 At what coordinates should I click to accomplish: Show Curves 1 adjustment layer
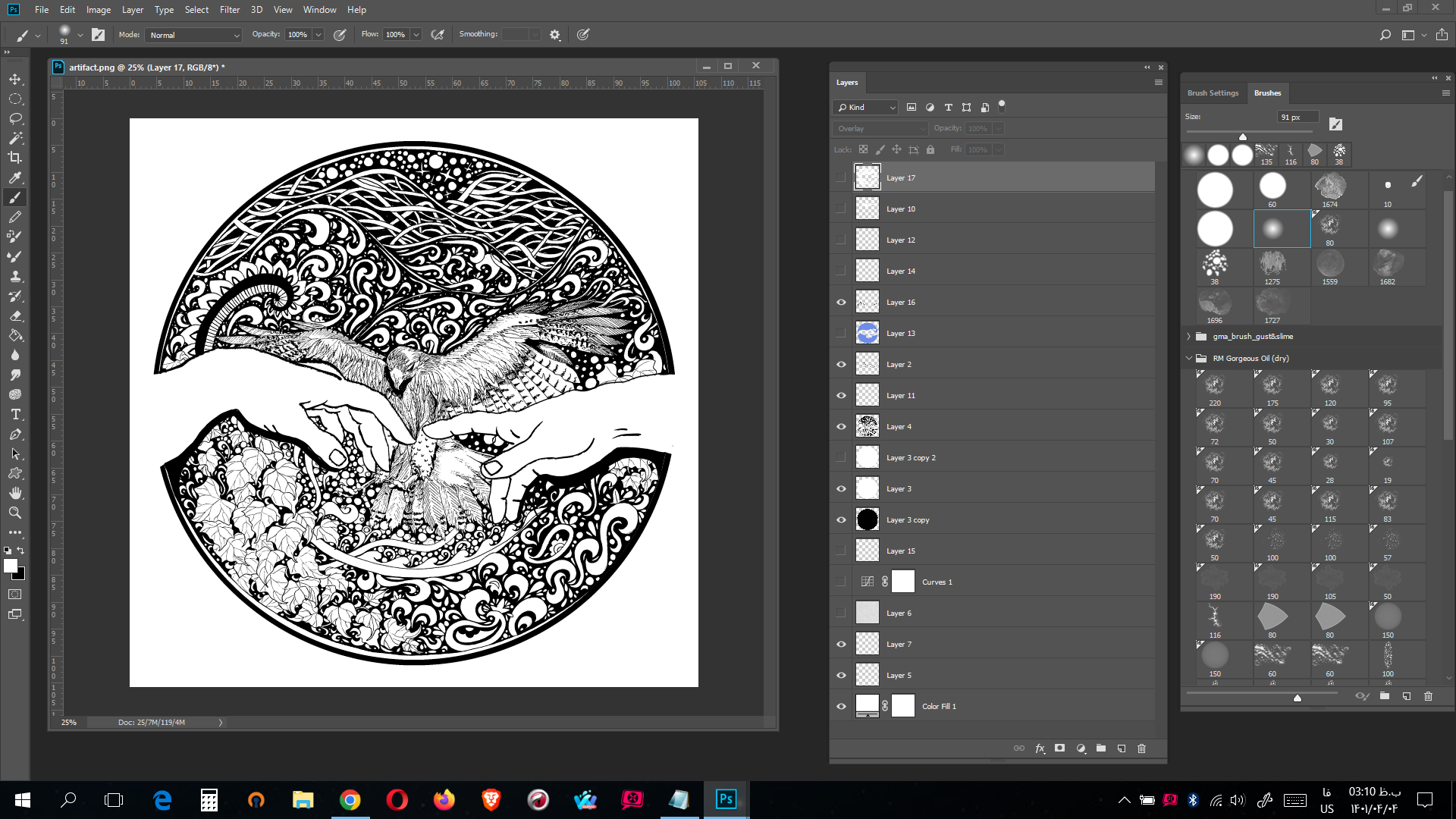841,582
